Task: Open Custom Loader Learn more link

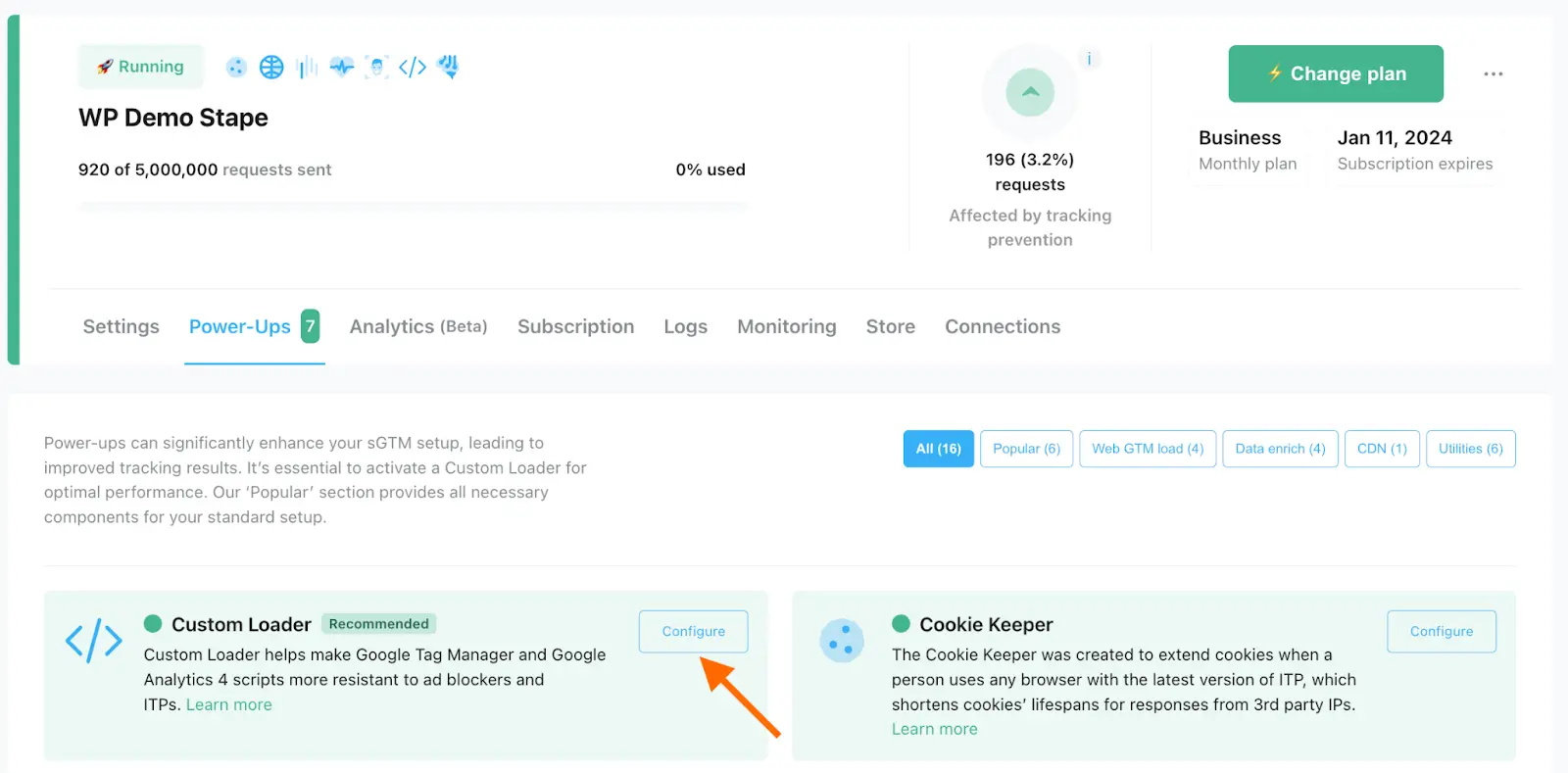Action: click(229, 704)
